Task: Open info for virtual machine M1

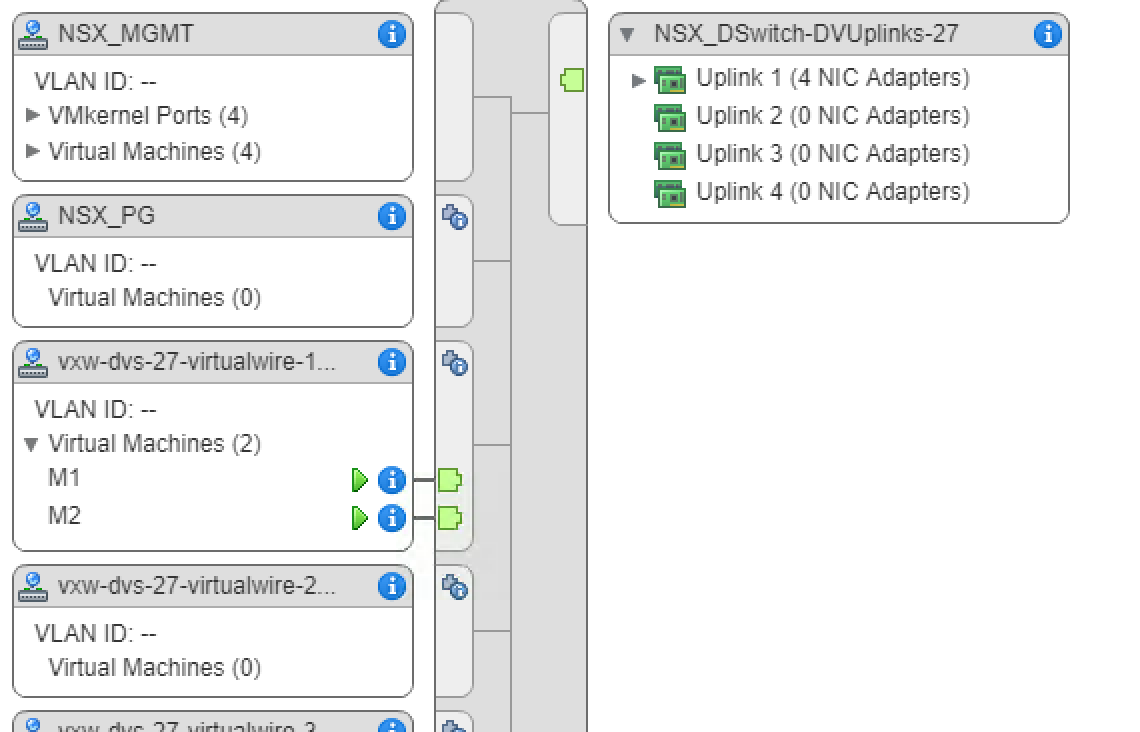Action: pyautogui.click(x=392, y=480)
